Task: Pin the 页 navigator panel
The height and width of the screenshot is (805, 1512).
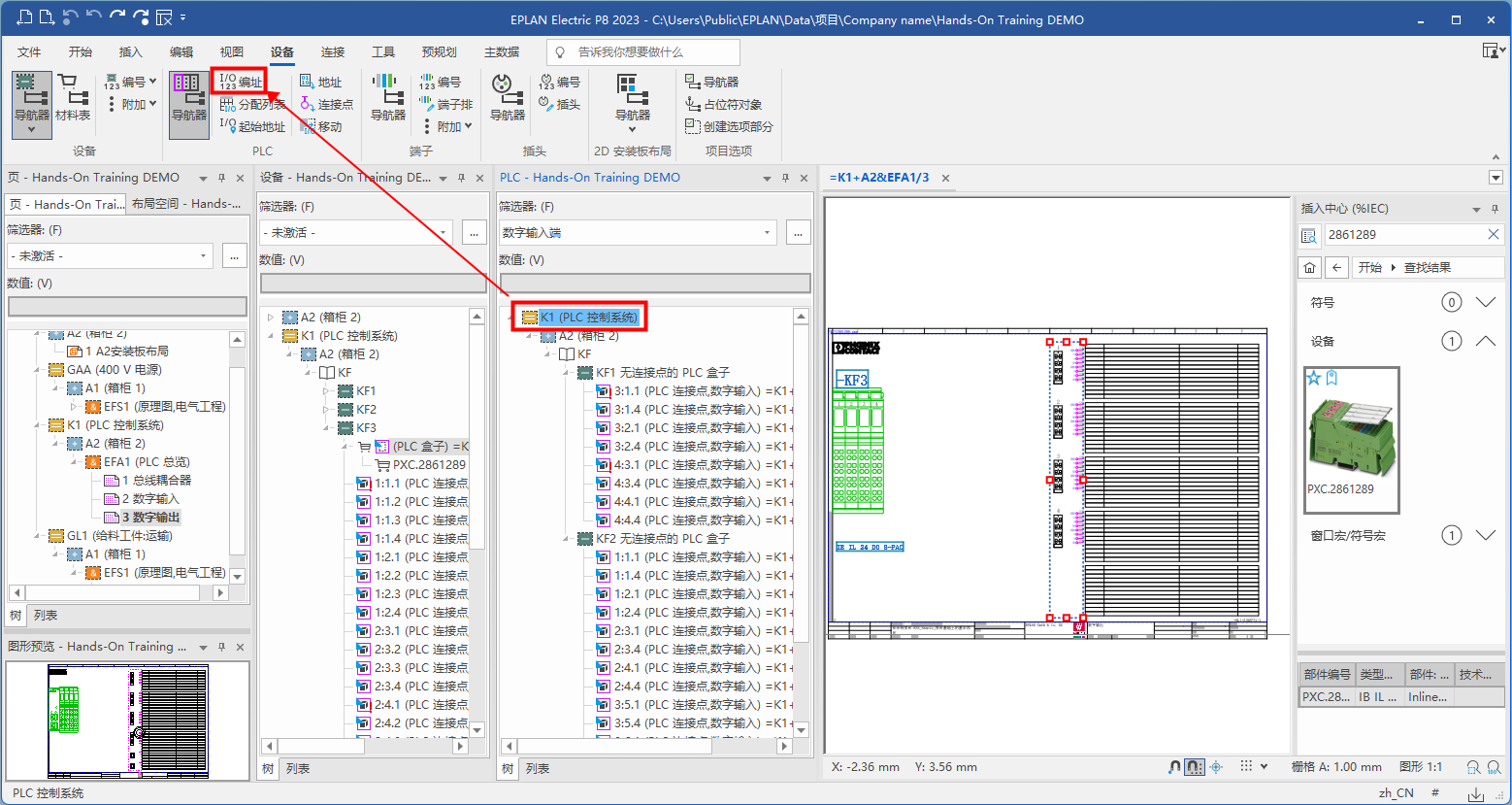Action: (221, 178)
